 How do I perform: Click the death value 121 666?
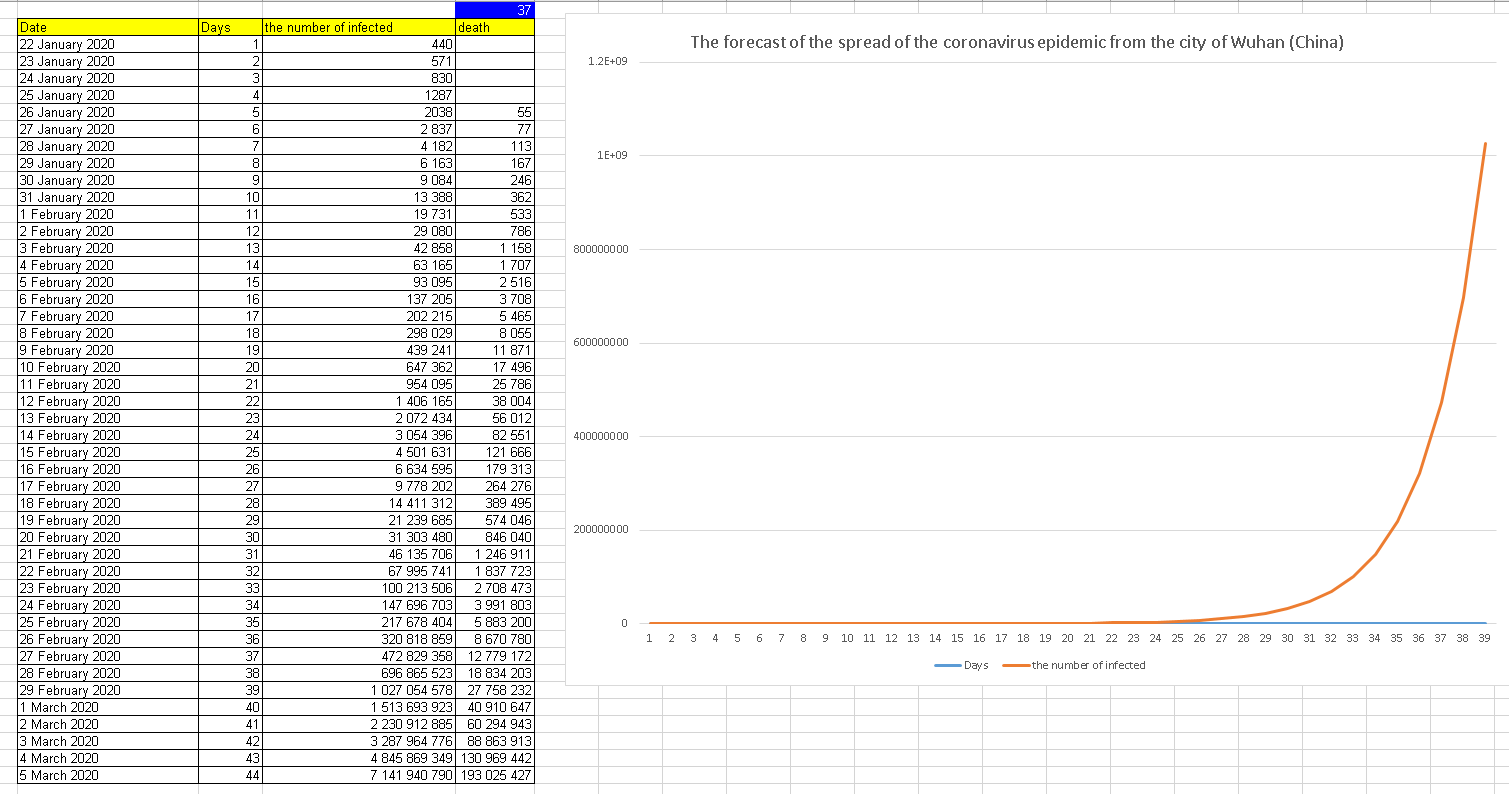click(494, 453)
